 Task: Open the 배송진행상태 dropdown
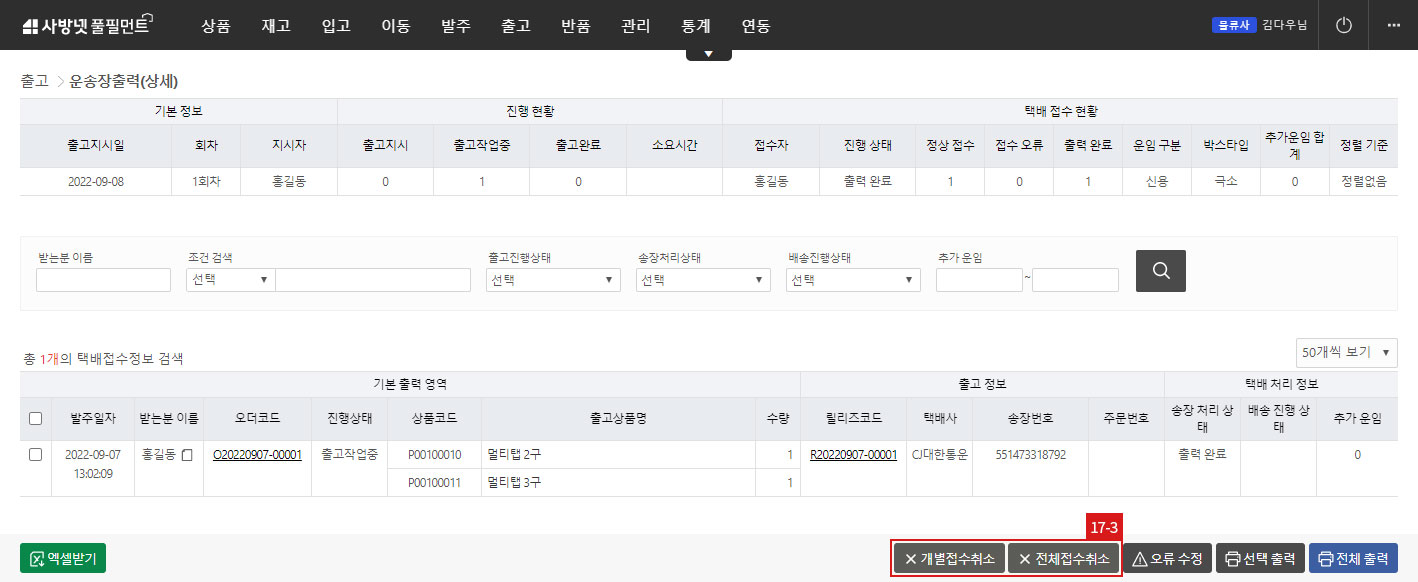point(852,279)
